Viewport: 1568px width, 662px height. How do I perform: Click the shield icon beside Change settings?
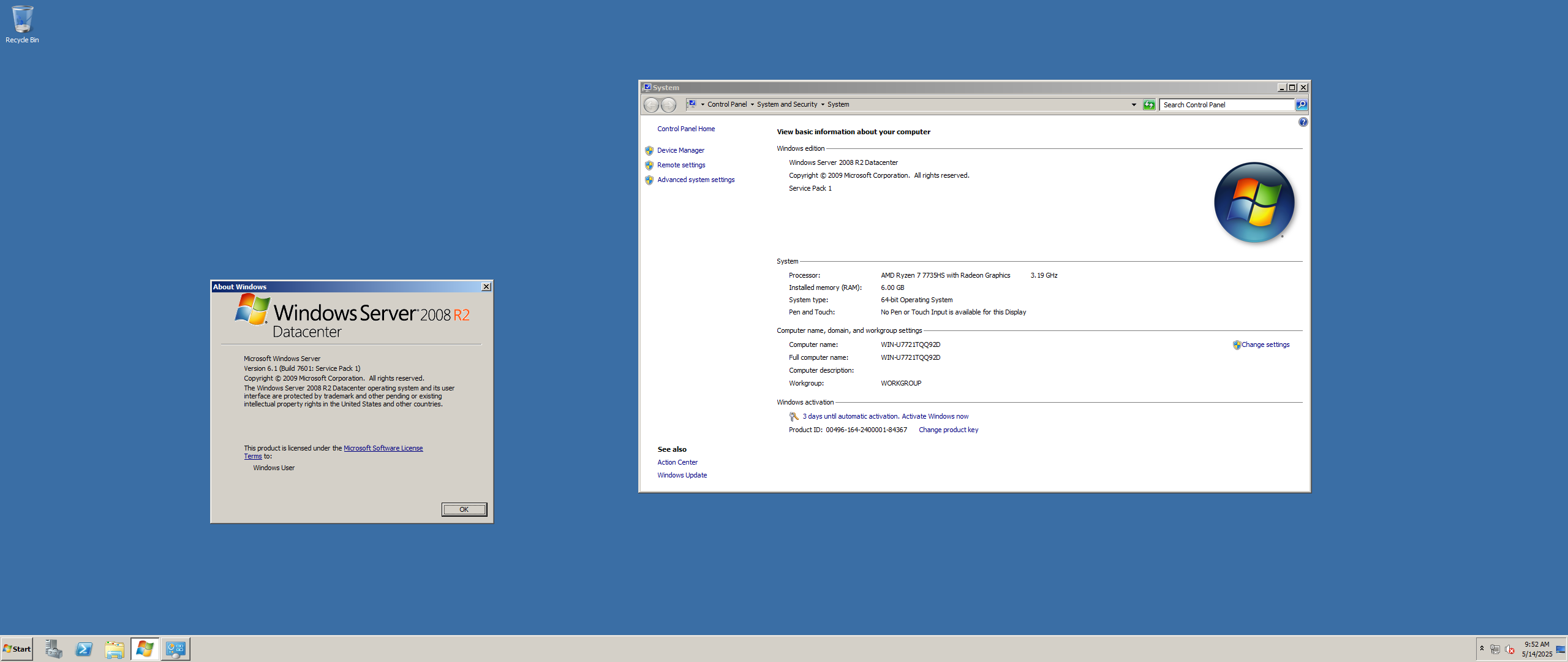point(1237,345)
